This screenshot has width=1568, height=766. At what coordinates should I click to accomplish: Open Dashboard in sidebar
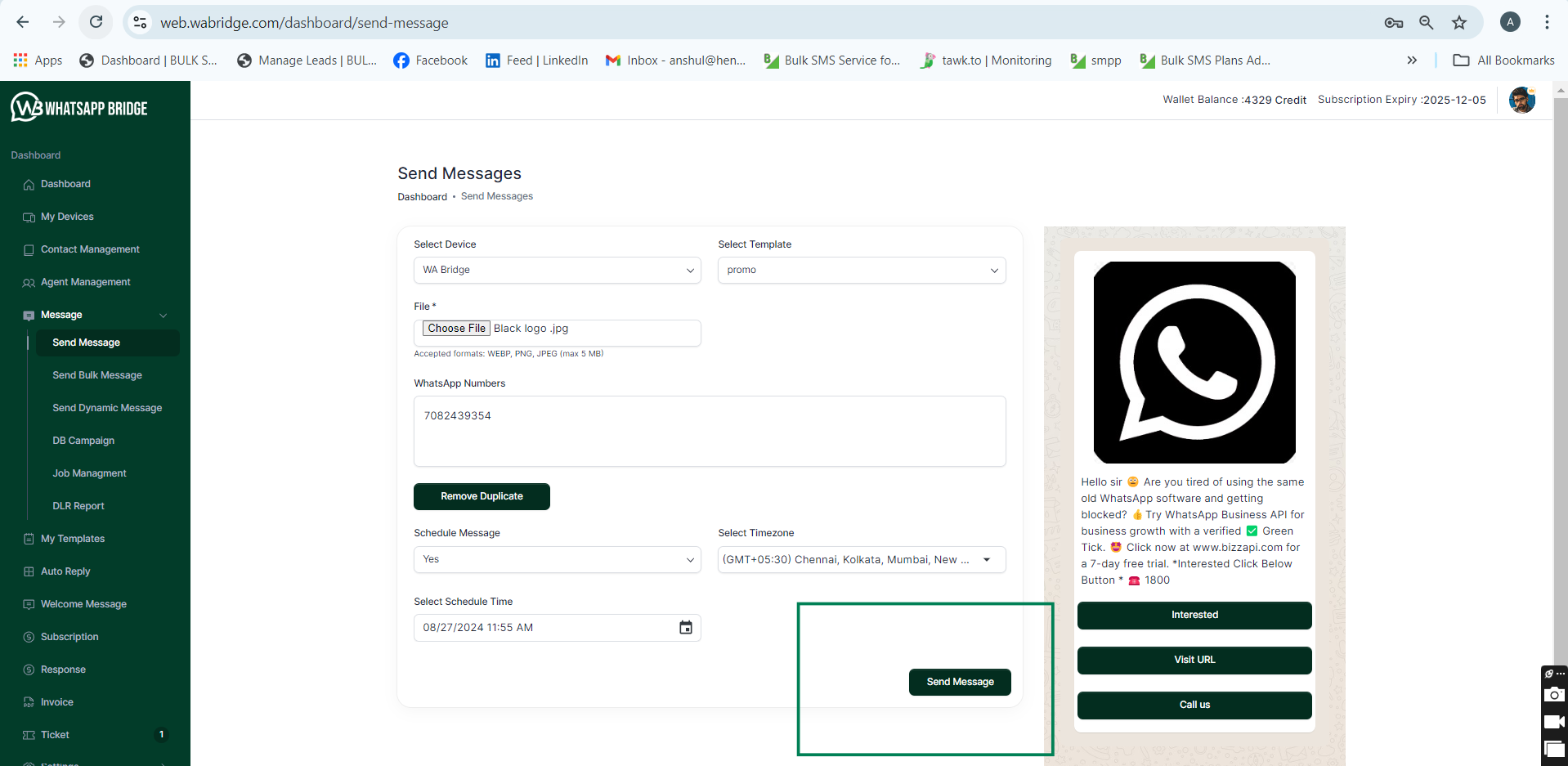[65, 184]
